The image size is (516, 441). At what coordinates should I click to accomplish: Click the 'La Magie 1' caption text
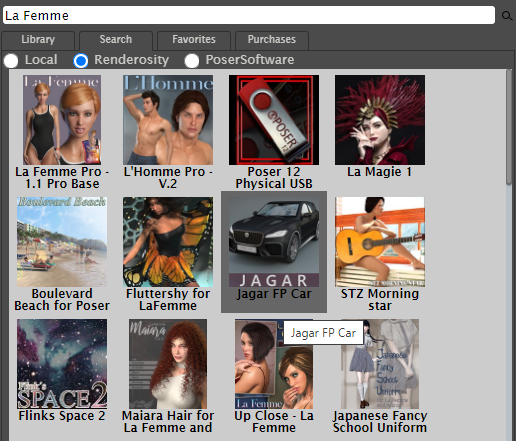tap(379, 172)
